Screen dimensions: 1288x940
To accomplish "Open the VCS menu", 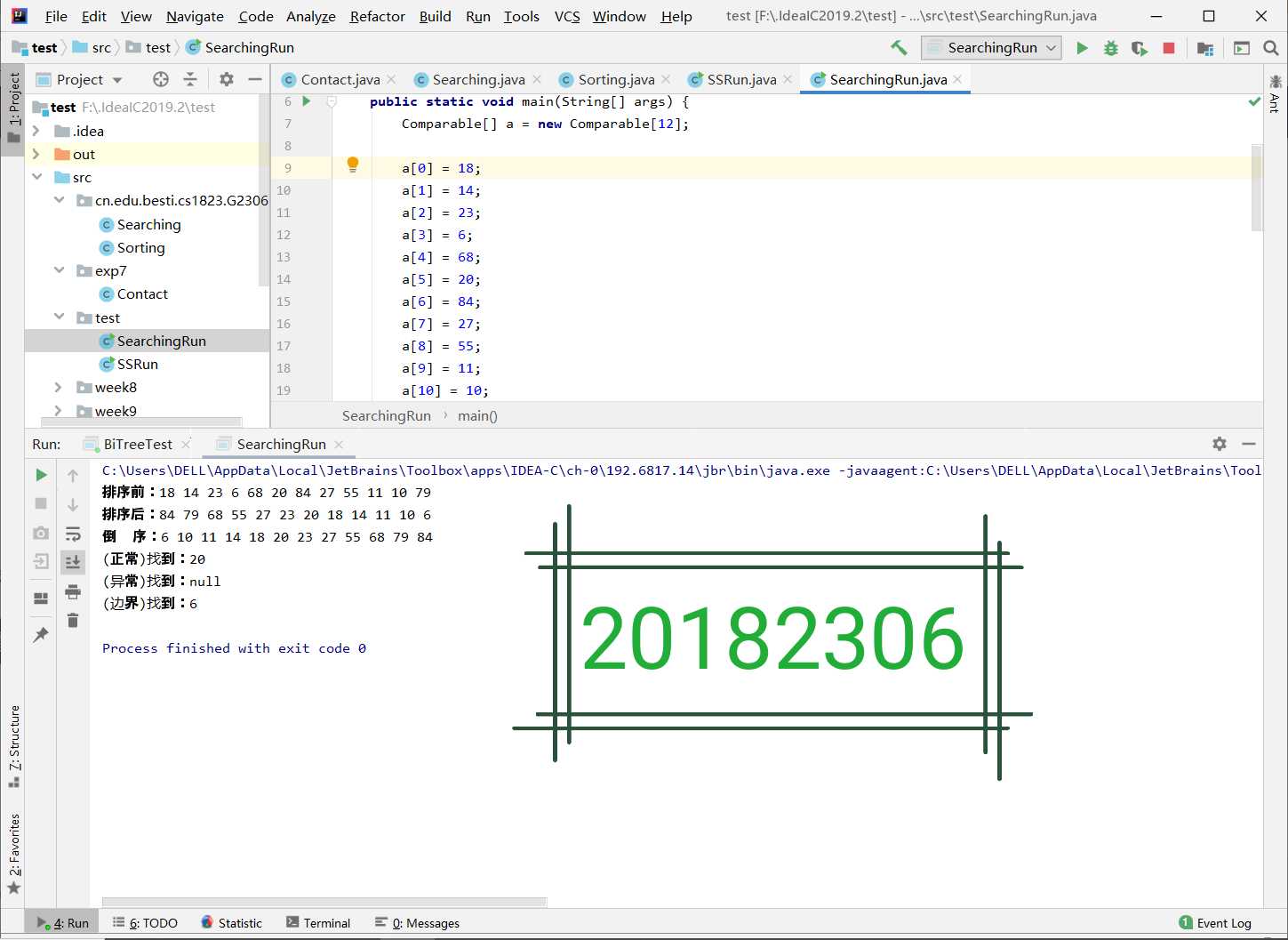I will (x=567, y=16).
